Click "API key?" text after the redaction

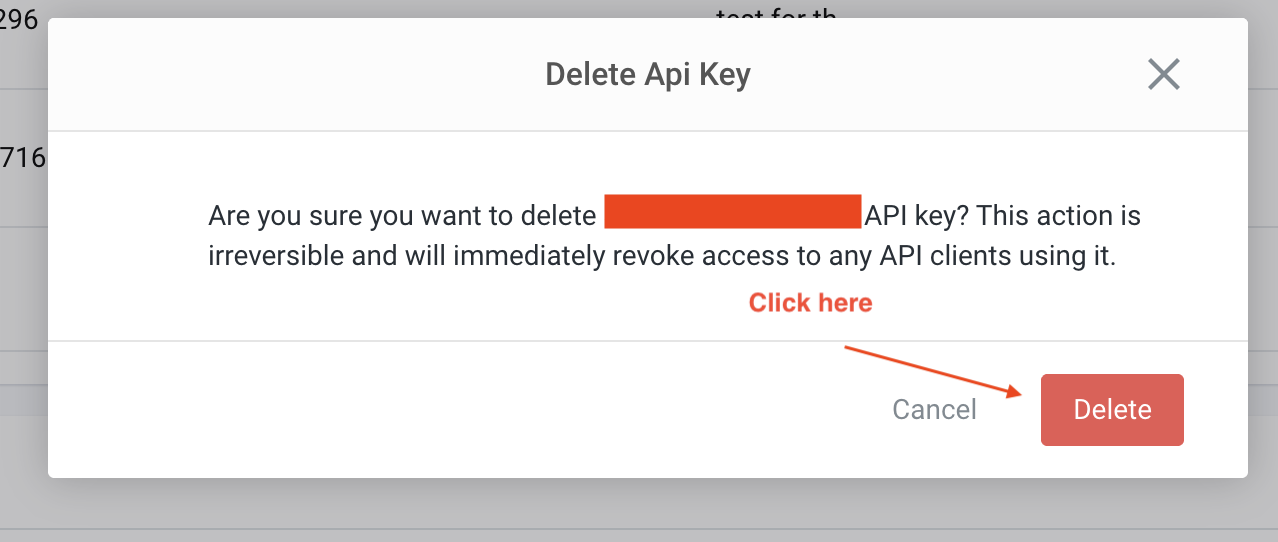coord(917,216)
